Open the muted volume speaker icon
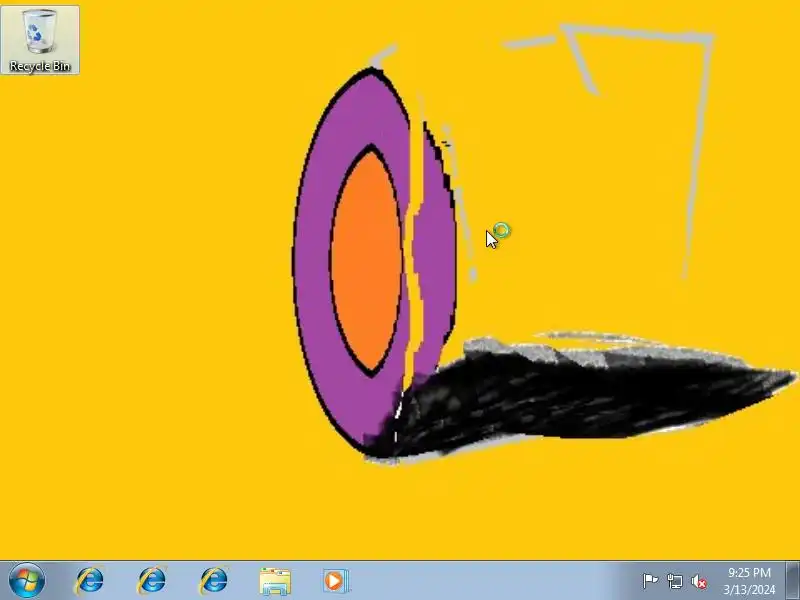The width and height of the screenshot is (800, 600). pyautogui.click(x=698, y=581)
